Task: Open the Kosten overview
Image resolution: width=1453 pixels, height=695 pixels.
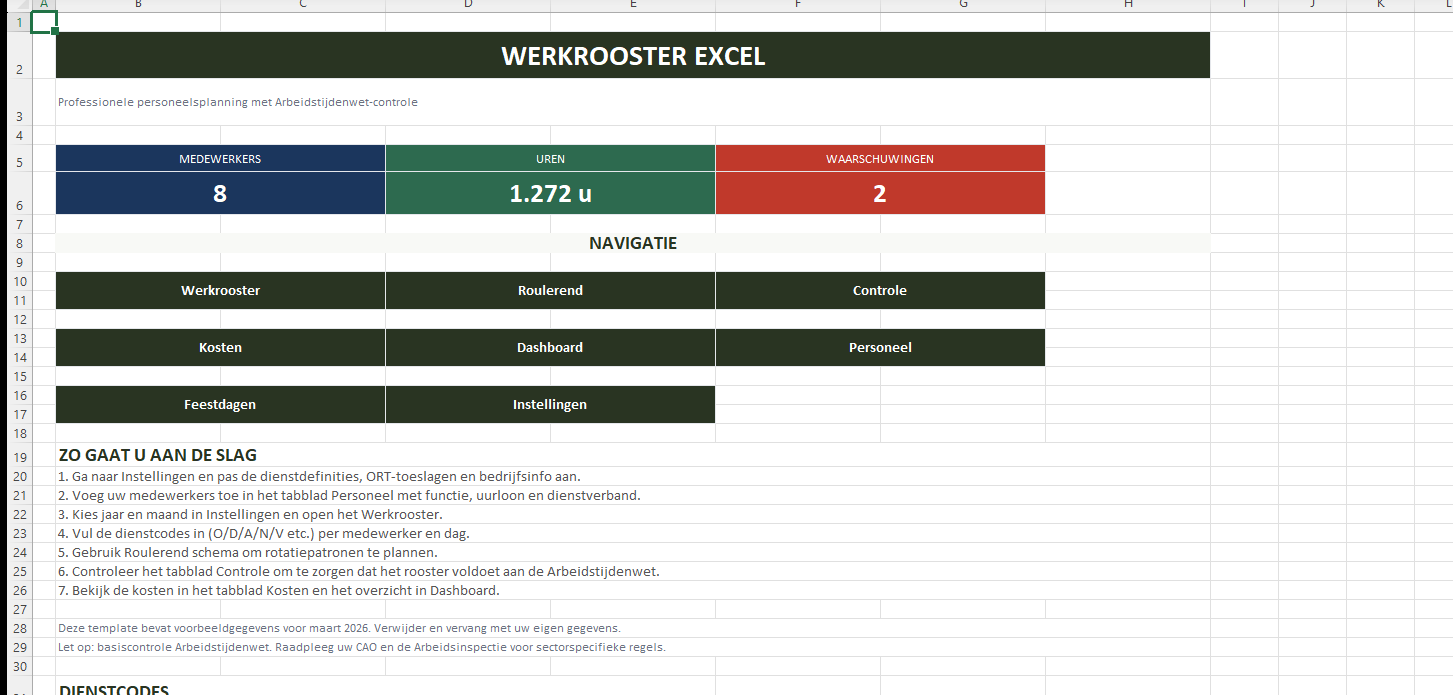Action: pos(220,347)
